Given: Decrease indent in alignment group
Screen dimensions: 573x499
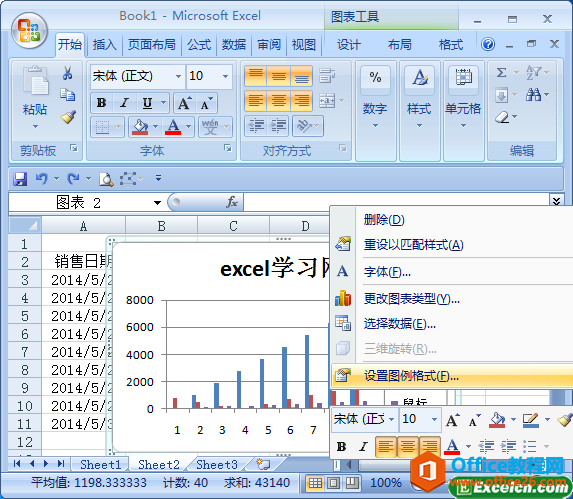Looking at the screenshot, I should click(x=256, y=126).
